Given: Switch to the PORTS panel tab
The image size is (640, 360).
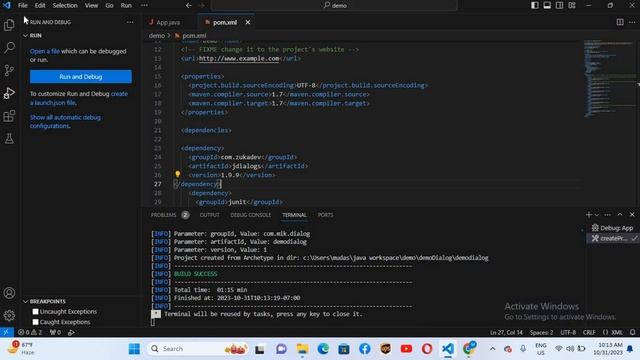Looking at the screenshot, I should [x=325, y=215].
